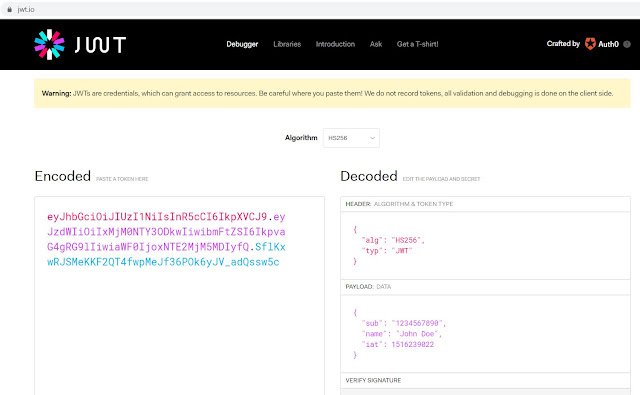The image size is (640, 395).
Task: Click the PAYLOAD: DATA section label
Action: point(368,286)
